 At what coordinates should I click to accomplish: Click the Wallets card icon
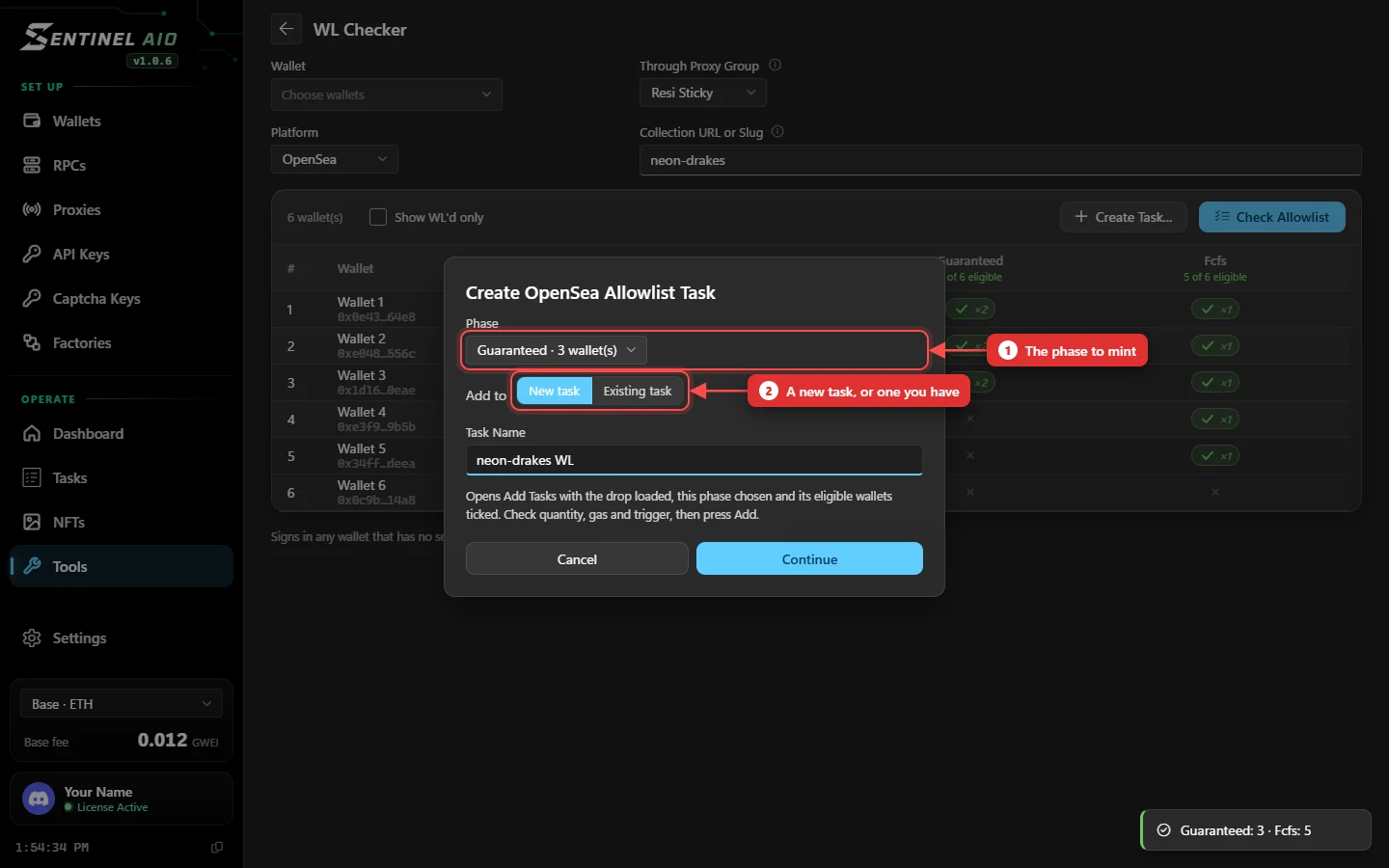pos(32,122)
